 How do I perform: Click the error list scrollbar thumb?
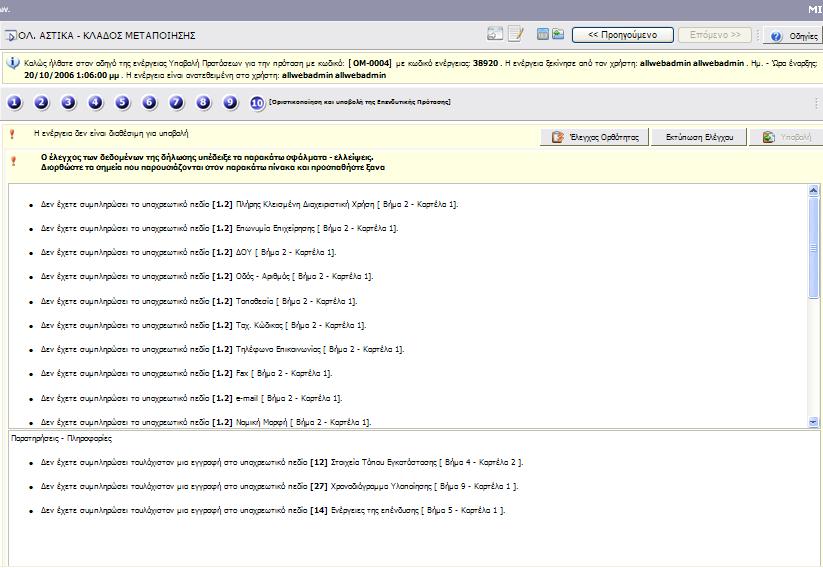coord(814,247)
